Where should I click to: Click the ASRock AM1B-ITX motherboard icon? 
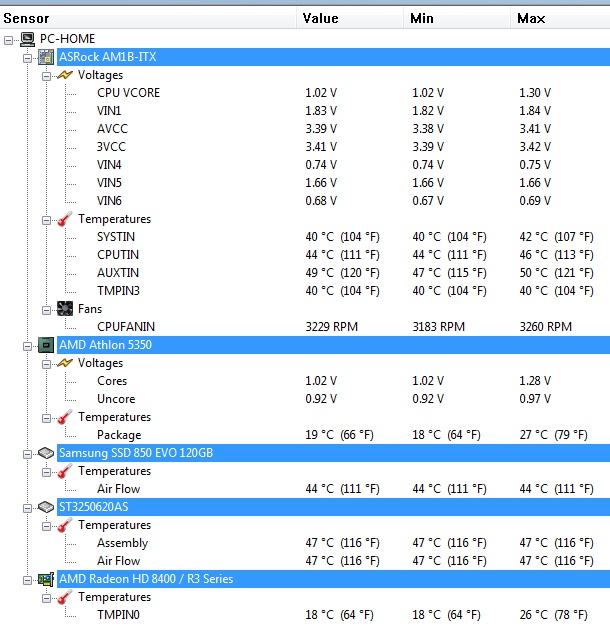46,57
